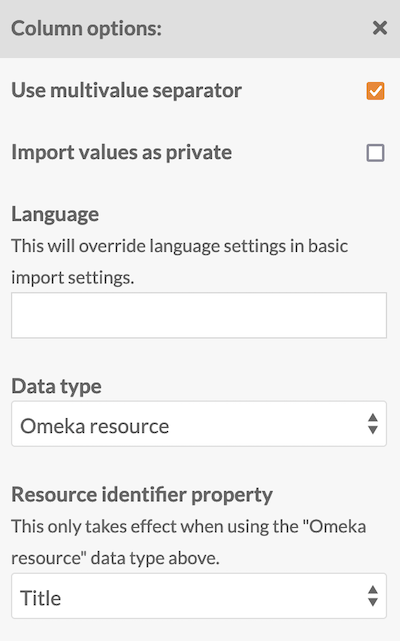This screenshot has width=400, height=641.
Task: Close the Column options panel
Action: pos(380,28)
